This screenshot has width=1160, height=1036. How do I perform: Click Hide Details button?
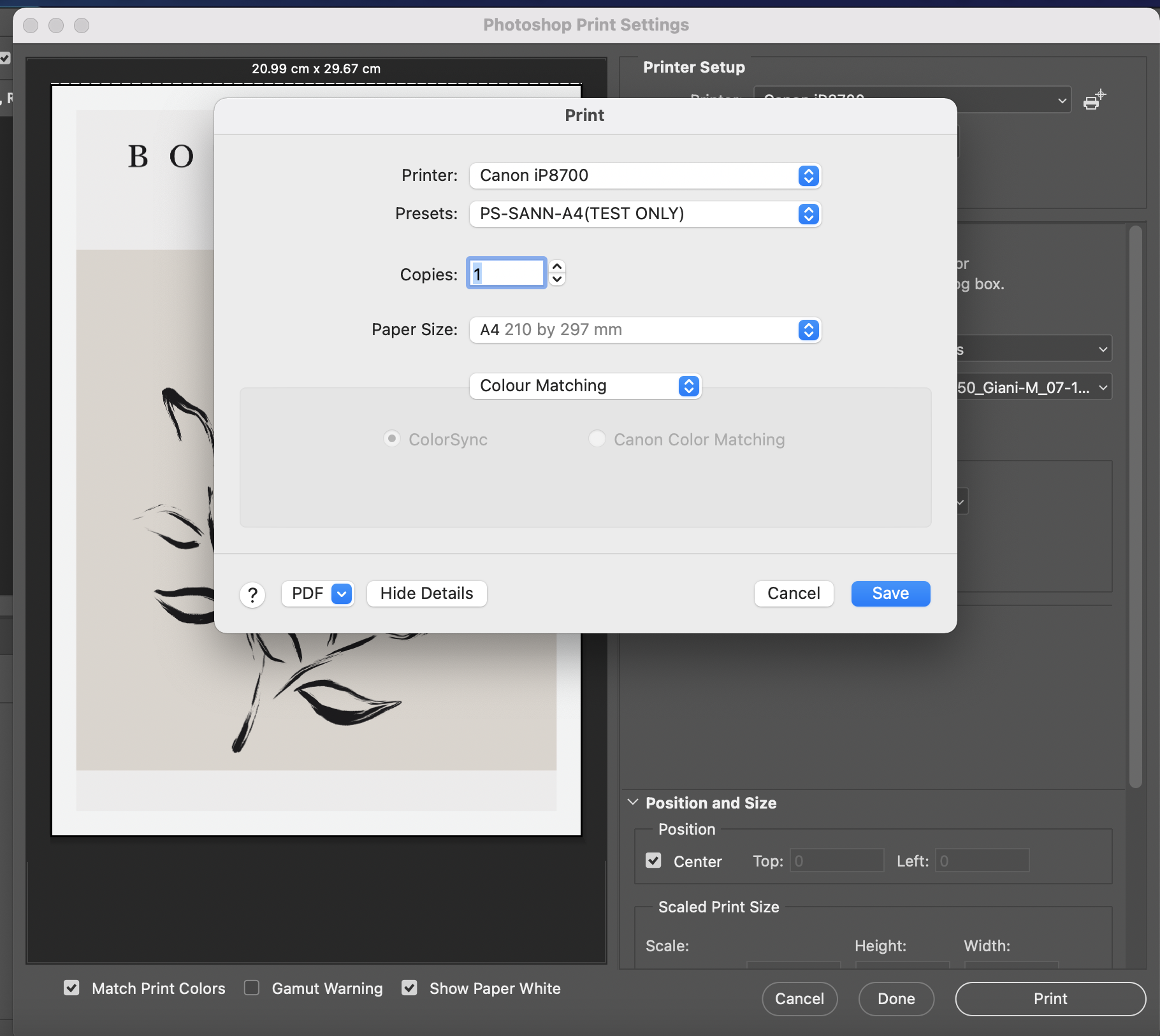coord(426,594)
